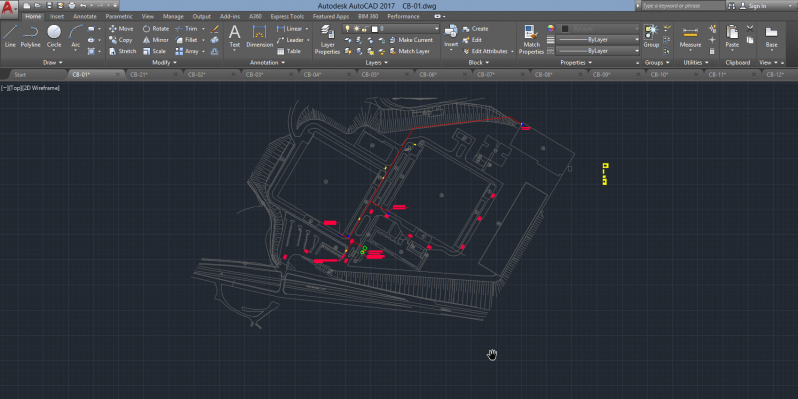Click the Rotate tool
Viewport: 798px width, 399px height.
(x=156, y=29)
